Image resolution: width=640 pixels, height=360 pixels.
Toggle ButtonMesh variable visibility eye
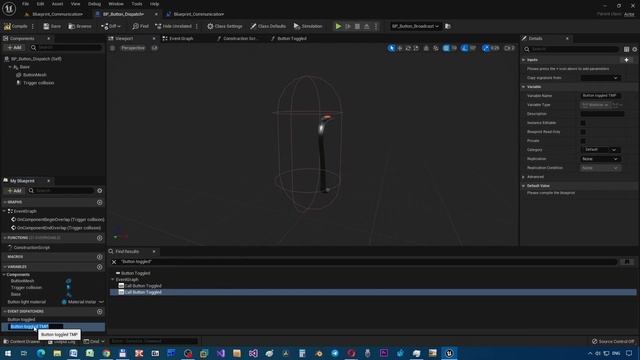pos(69,281)
